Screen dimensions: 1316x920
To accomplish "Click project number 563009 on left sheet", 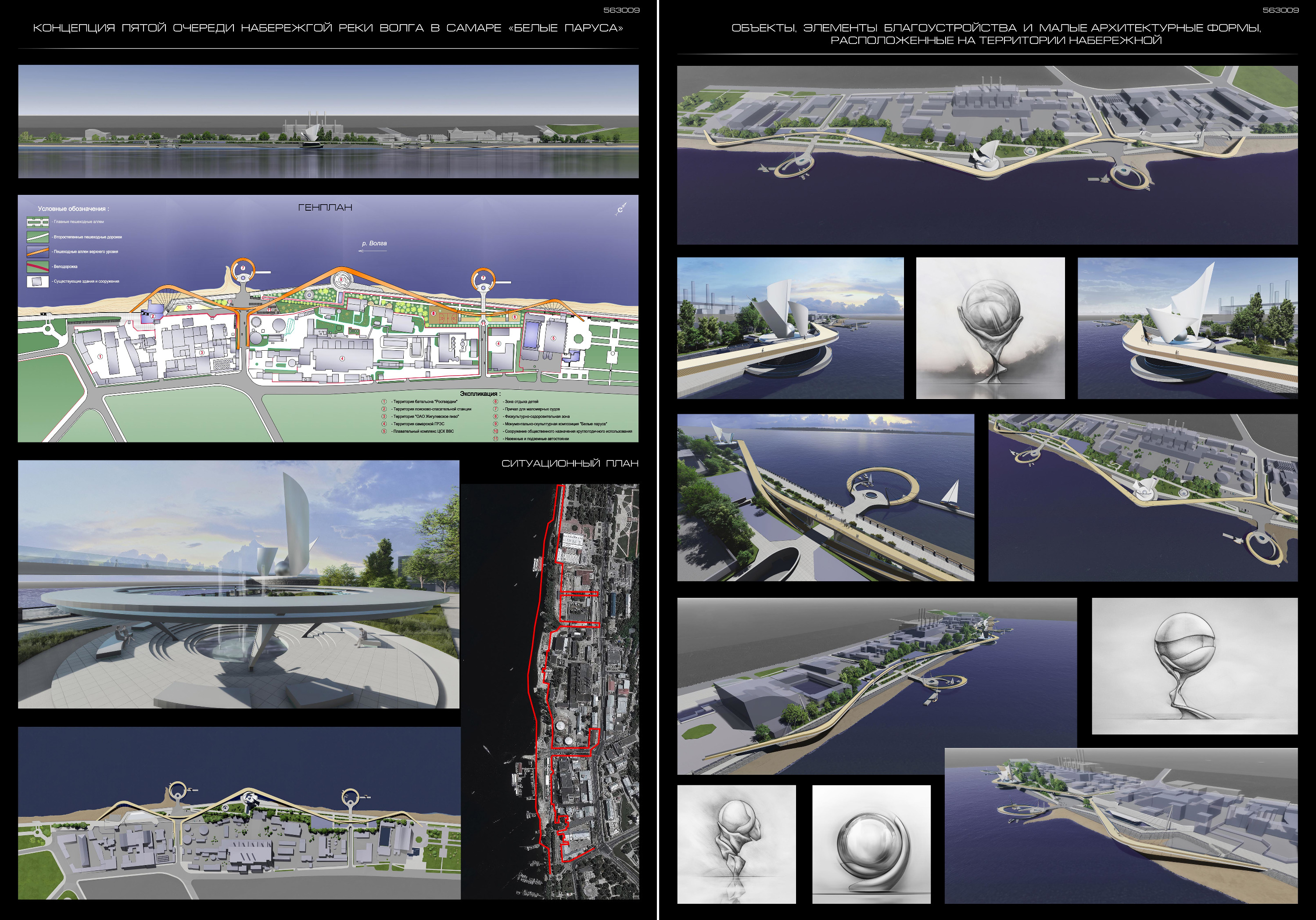I will click(x=621, y=11).
